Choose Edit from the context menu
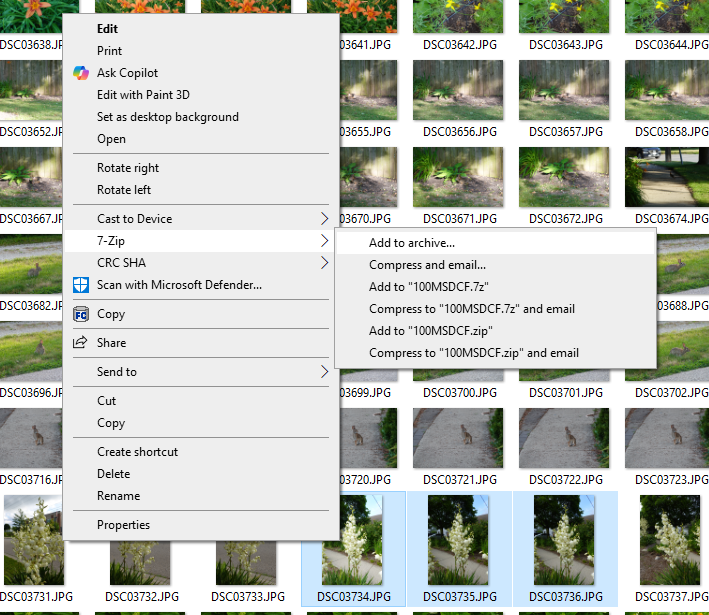709x615 pixels. pos(201,29)
